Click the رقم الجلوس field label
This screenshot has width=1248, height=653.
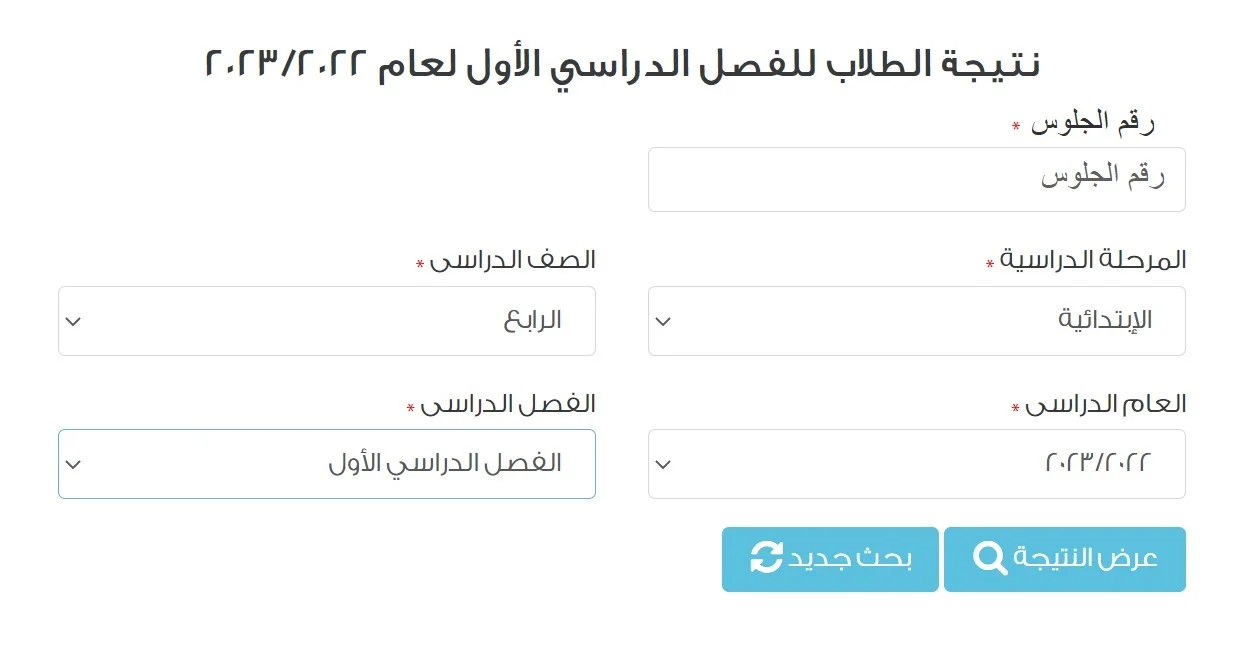1093,122
